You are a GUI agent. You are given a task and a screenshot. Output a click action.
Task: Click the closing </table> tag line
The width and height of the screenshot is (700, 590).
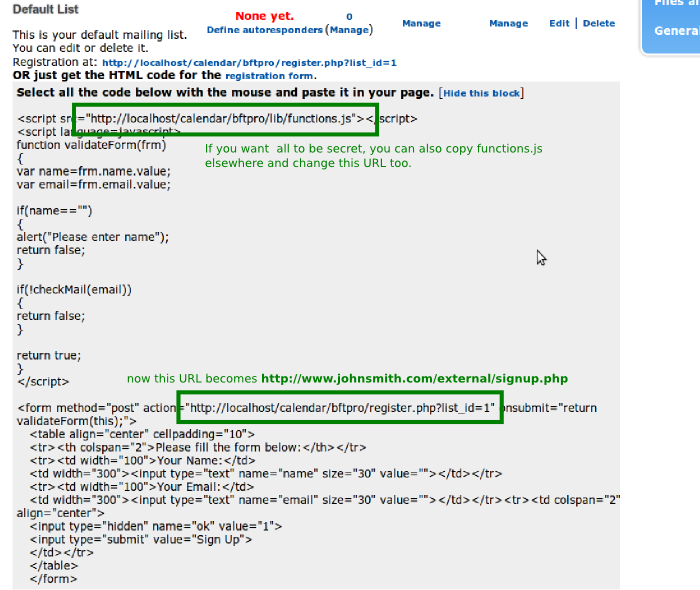point(54,566)
